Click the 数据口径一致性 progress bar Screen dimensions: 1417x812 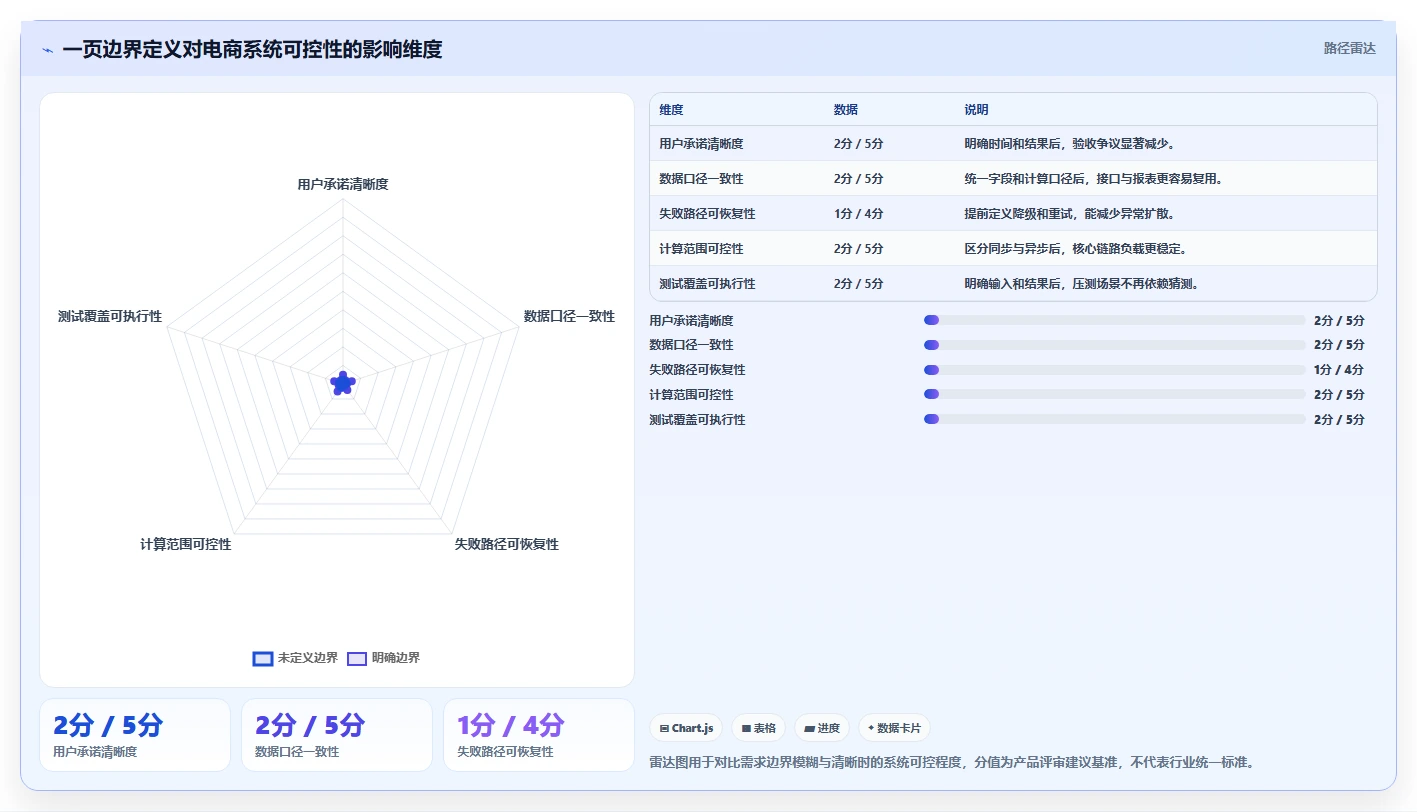[1115, 345]
